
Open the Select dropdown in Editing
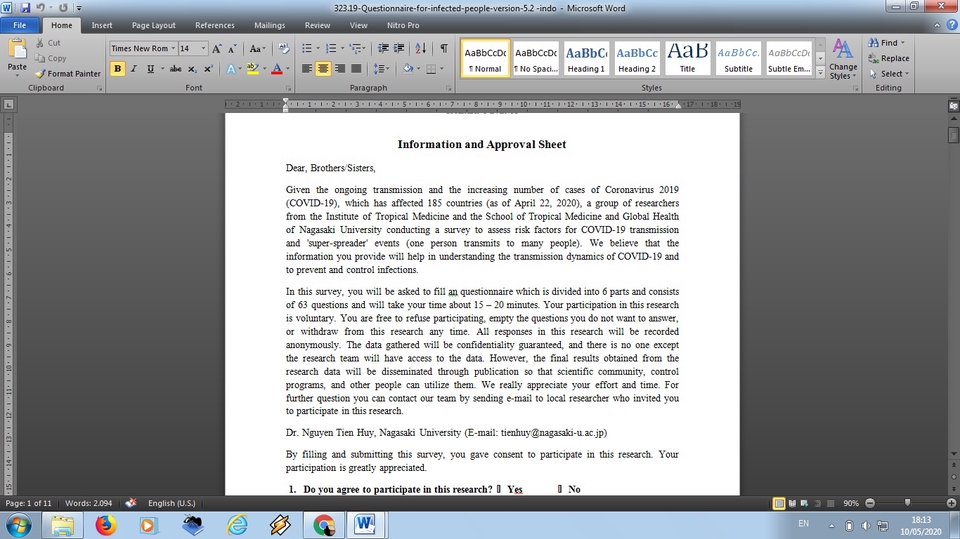click(890, 74)
